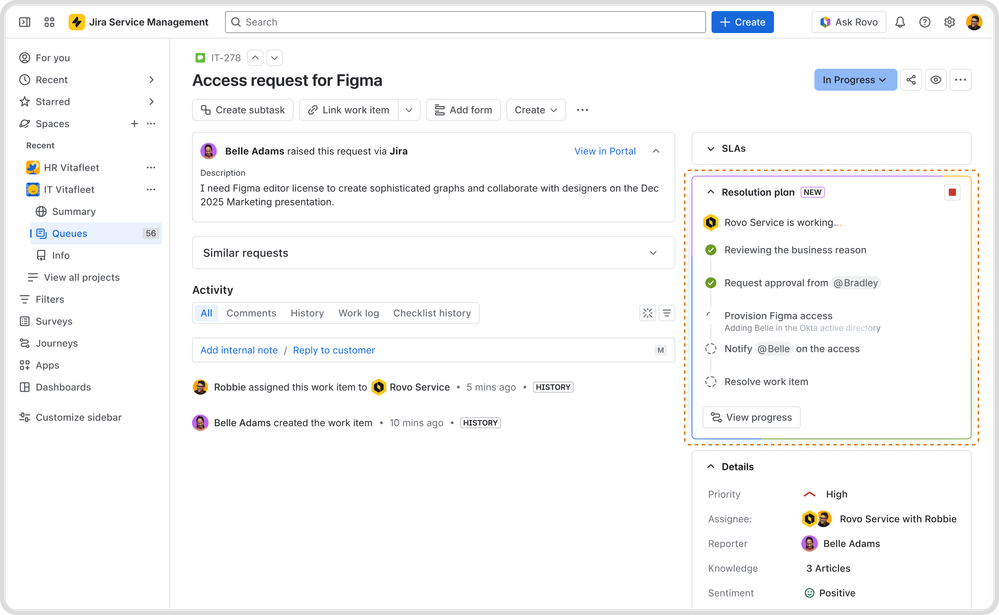Open more toolbar options after the Create dropdown

pyautogui.click(x=582, y=110)
